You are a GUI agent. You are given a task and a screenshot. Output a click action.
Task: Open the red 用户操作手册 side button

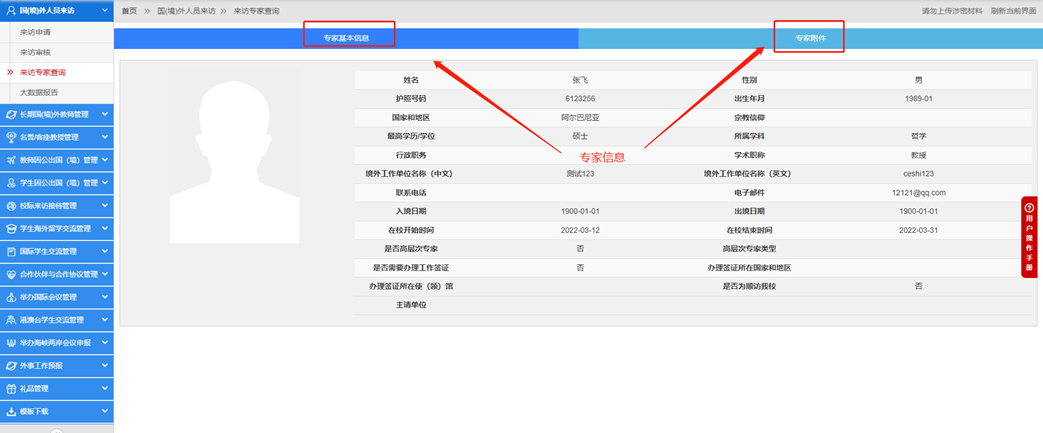pyautogui.click(x=1030, y=237)
